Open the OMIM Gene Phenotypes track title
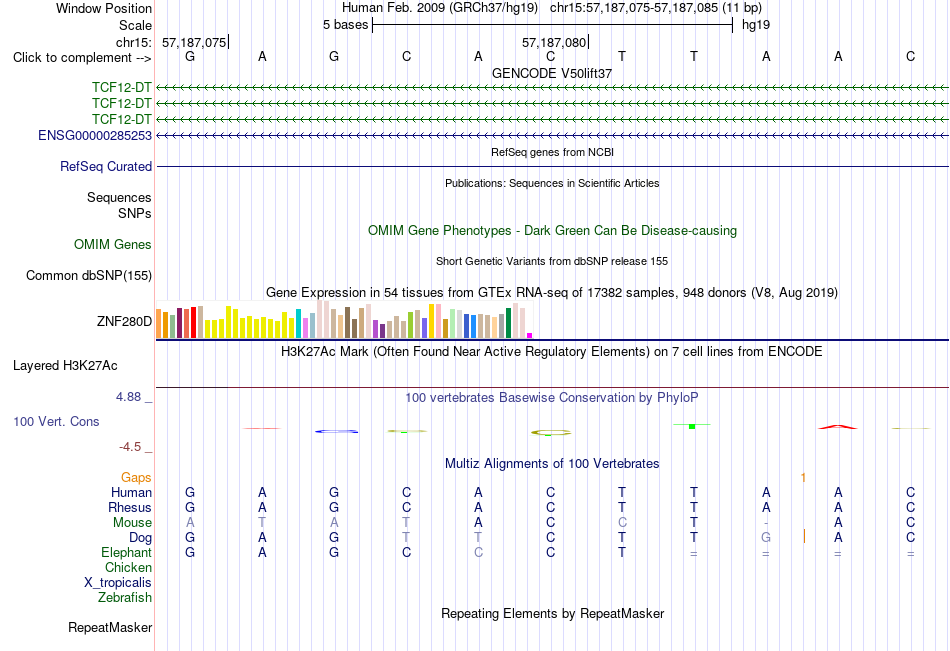Image resolution: width=950 pixels, height=651 pixels. click(x=552, y=230)
